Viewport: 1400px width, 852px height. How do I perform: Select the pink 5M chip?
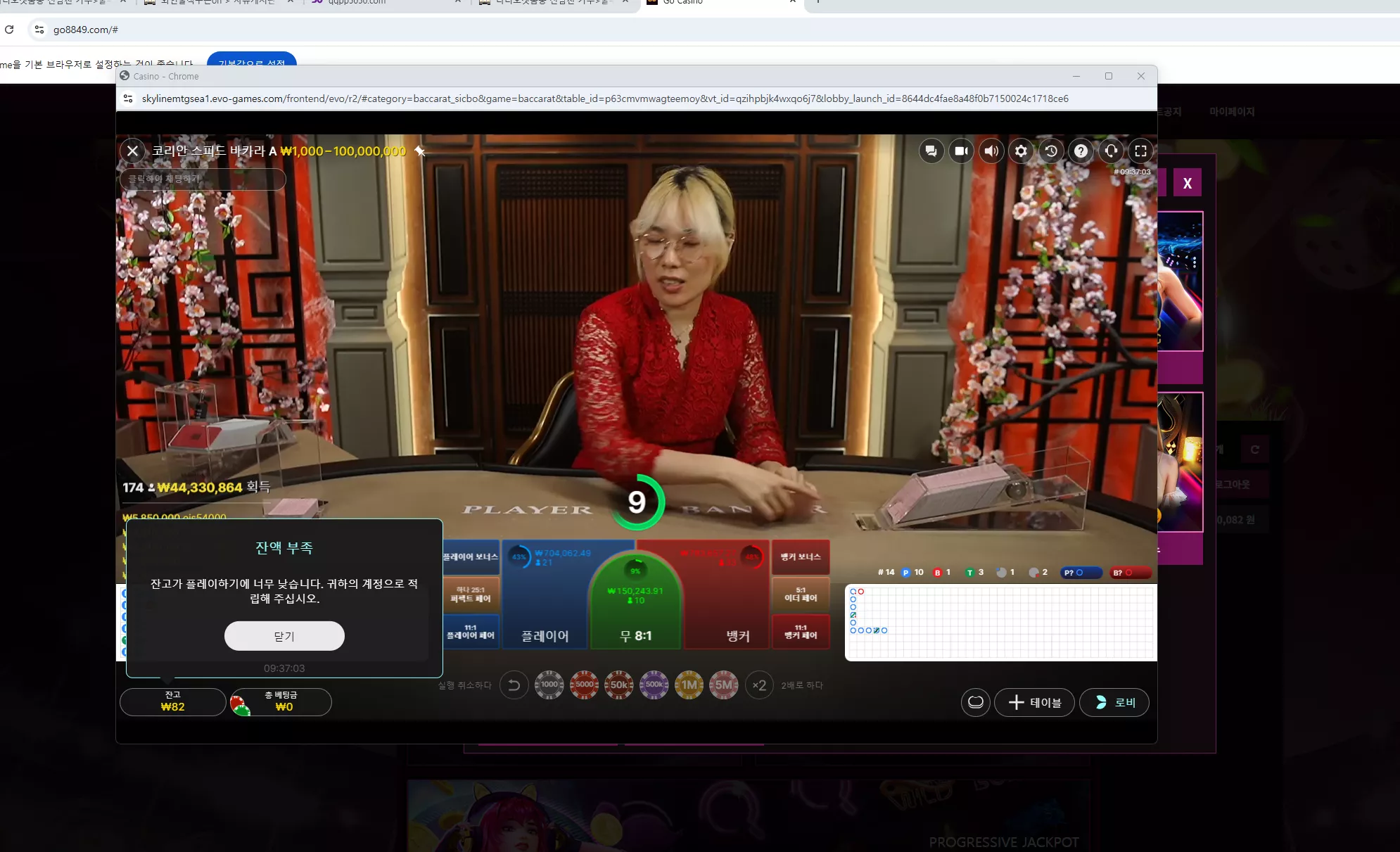click(x=724, y=685)
